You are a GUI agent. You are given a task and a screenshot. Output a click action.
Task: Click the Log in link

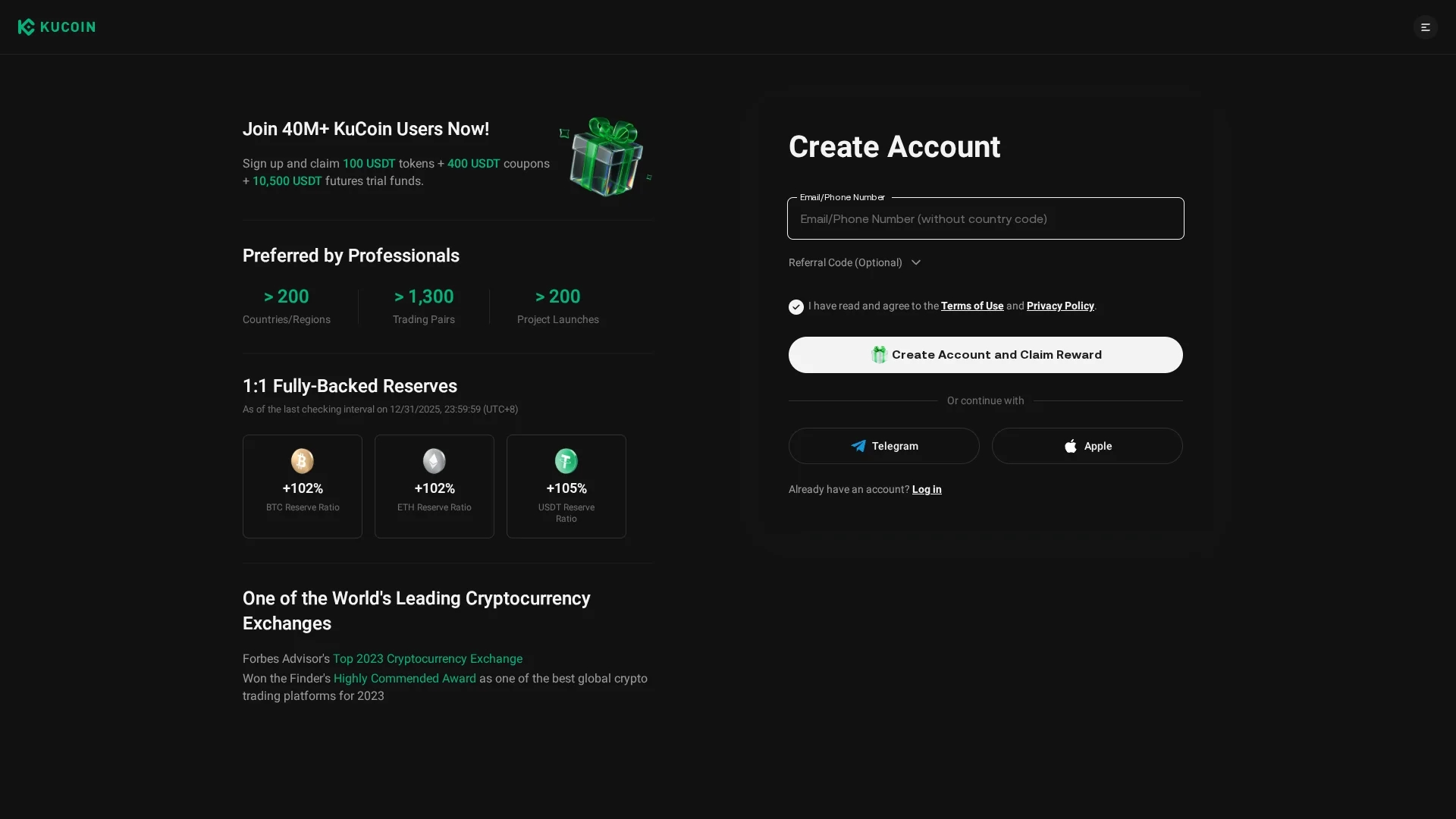(x=926, y=489)
